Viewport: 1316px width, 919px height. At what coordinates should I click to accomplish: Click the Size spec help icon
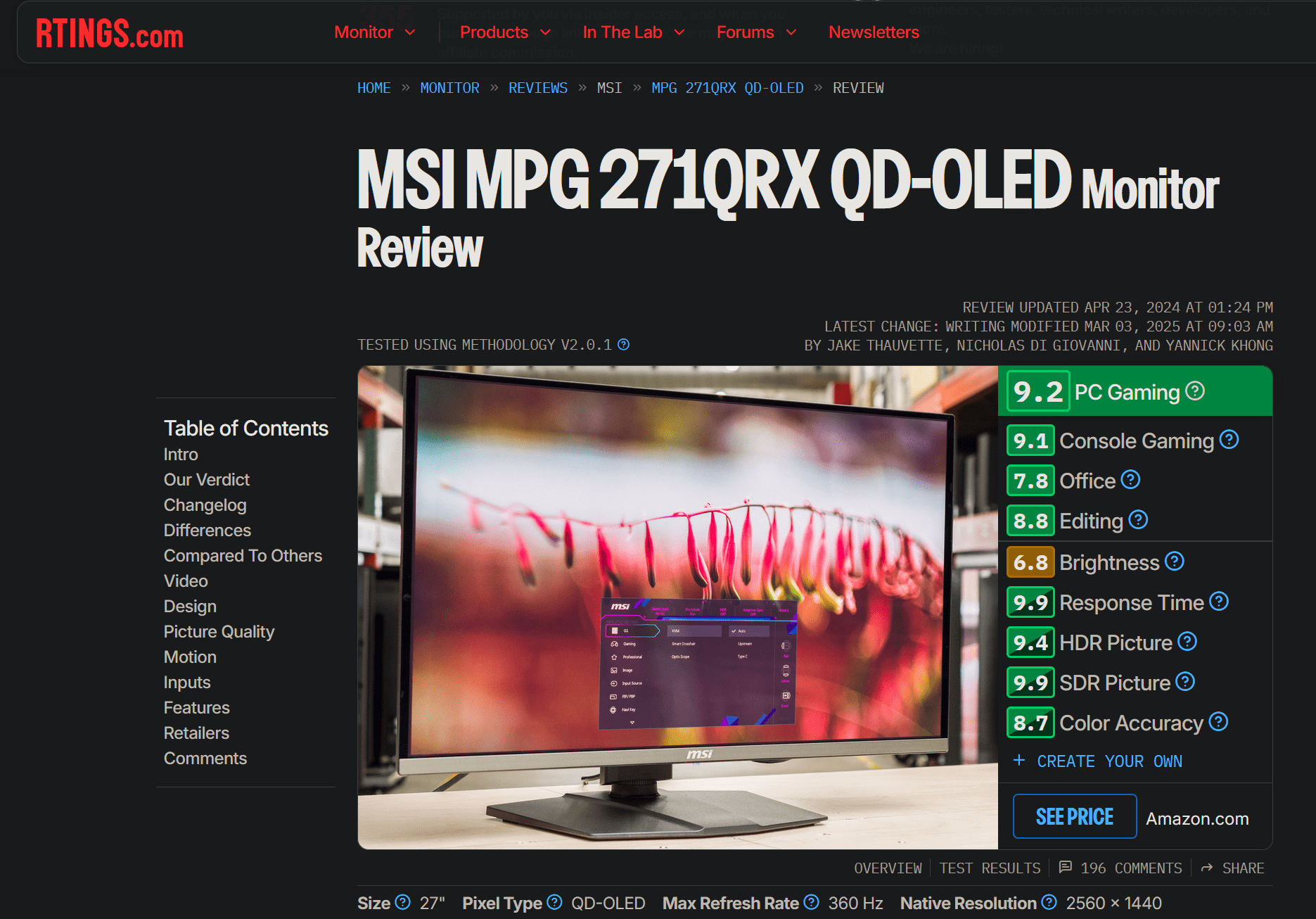[x=402, y=902]
